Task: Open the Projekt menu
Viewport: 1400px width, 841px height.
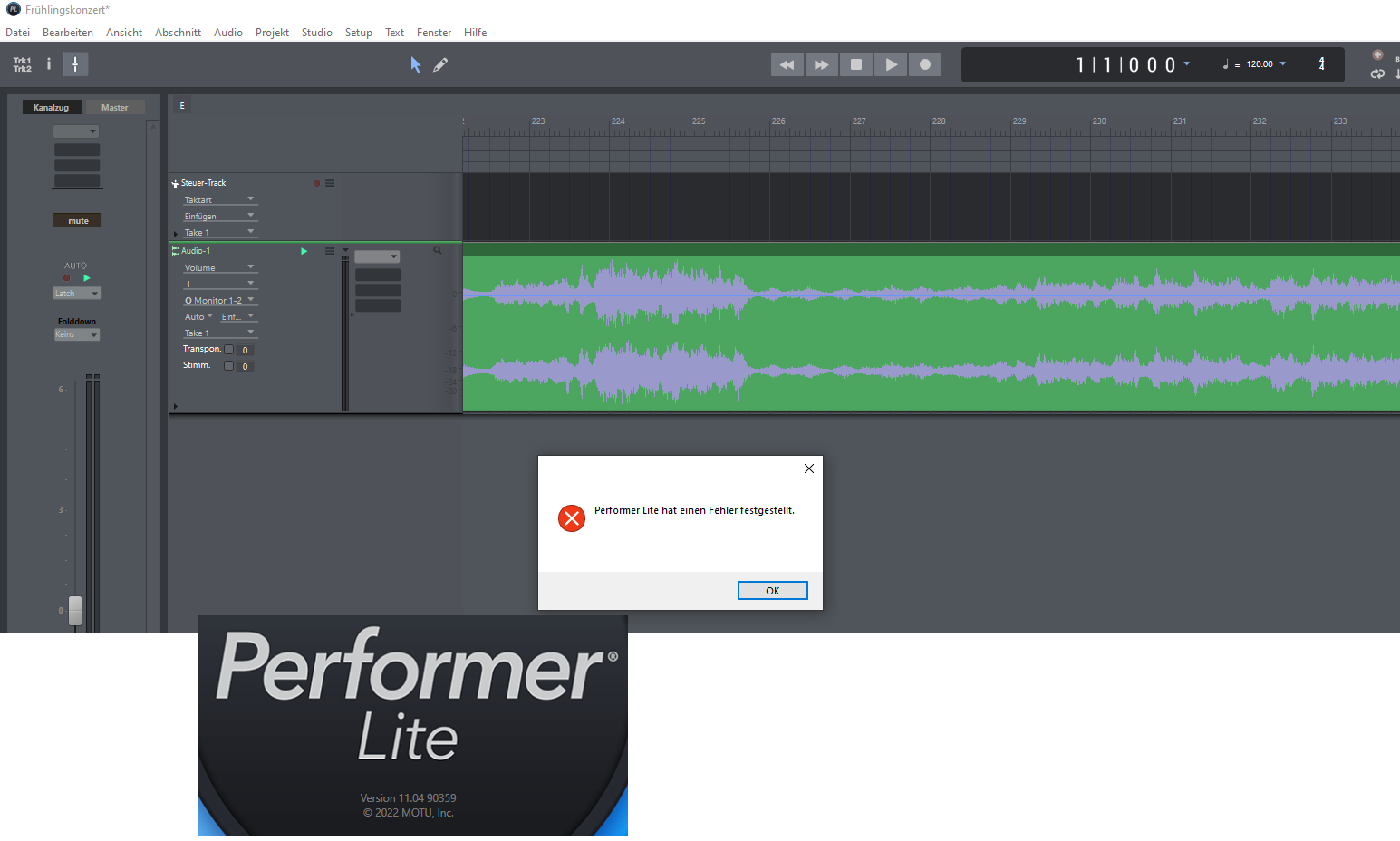Action: (x=272, y=33)
